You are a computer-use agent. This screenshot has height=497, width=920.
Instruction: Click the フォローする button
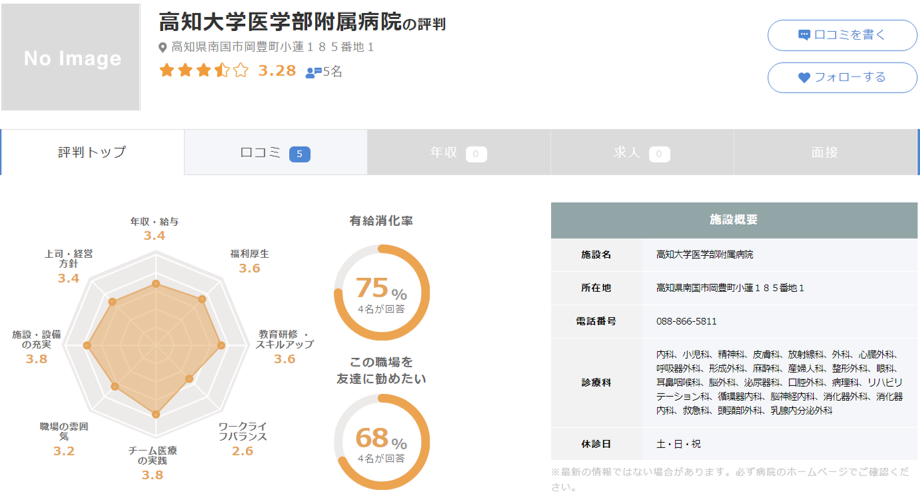point(842,77)
